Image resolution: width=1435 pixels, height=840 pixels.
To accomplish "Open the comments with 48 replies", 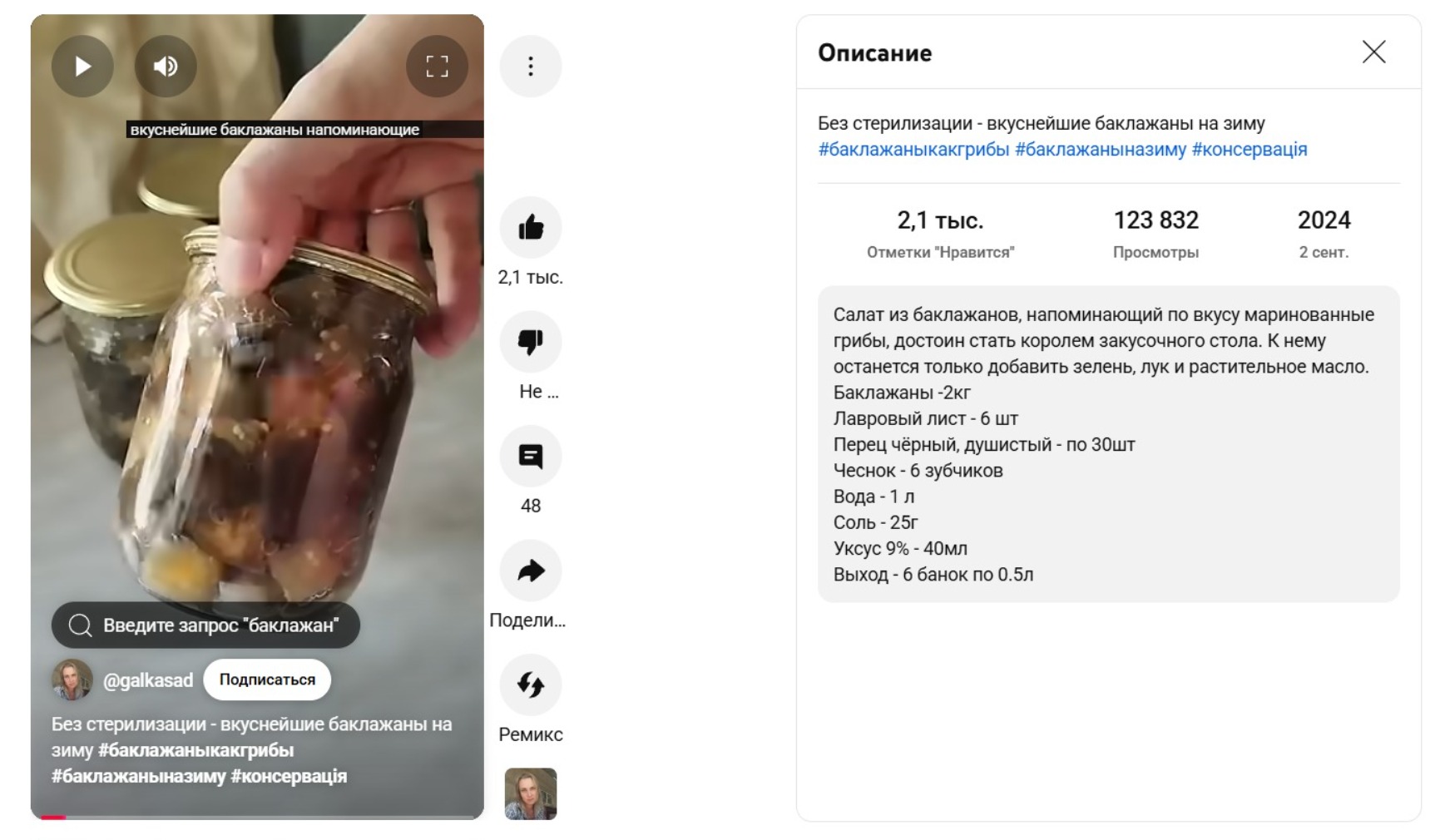I will click(x=531, y=456).
